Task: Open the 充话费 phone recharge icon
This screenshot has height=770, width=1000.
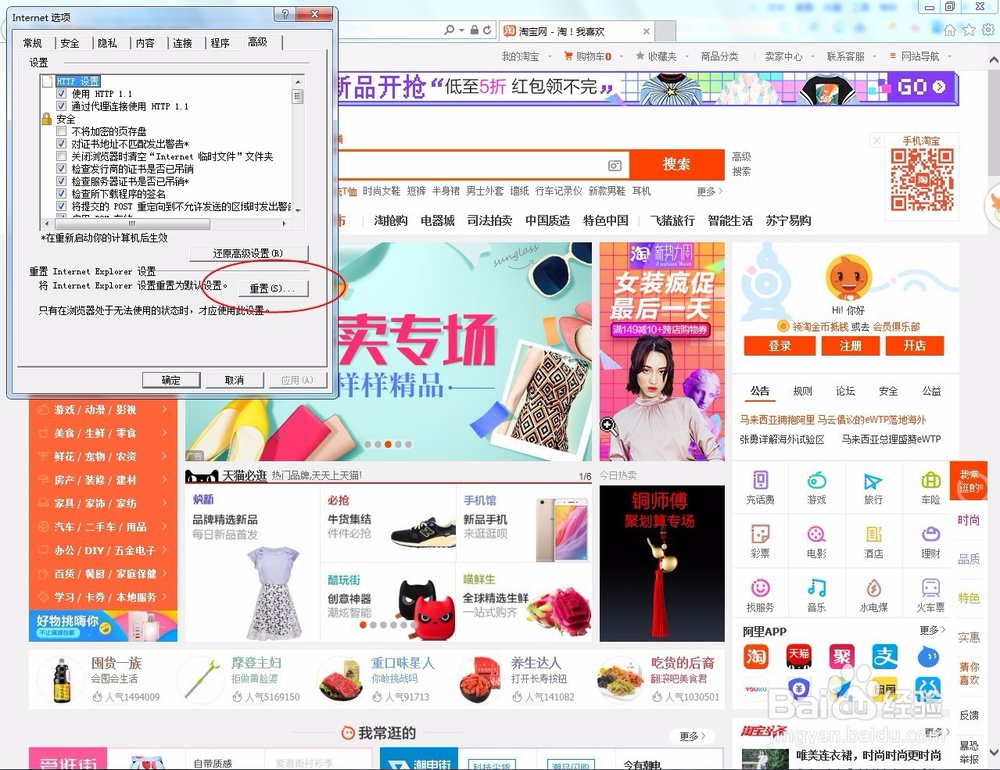Action: click(760, 480)
